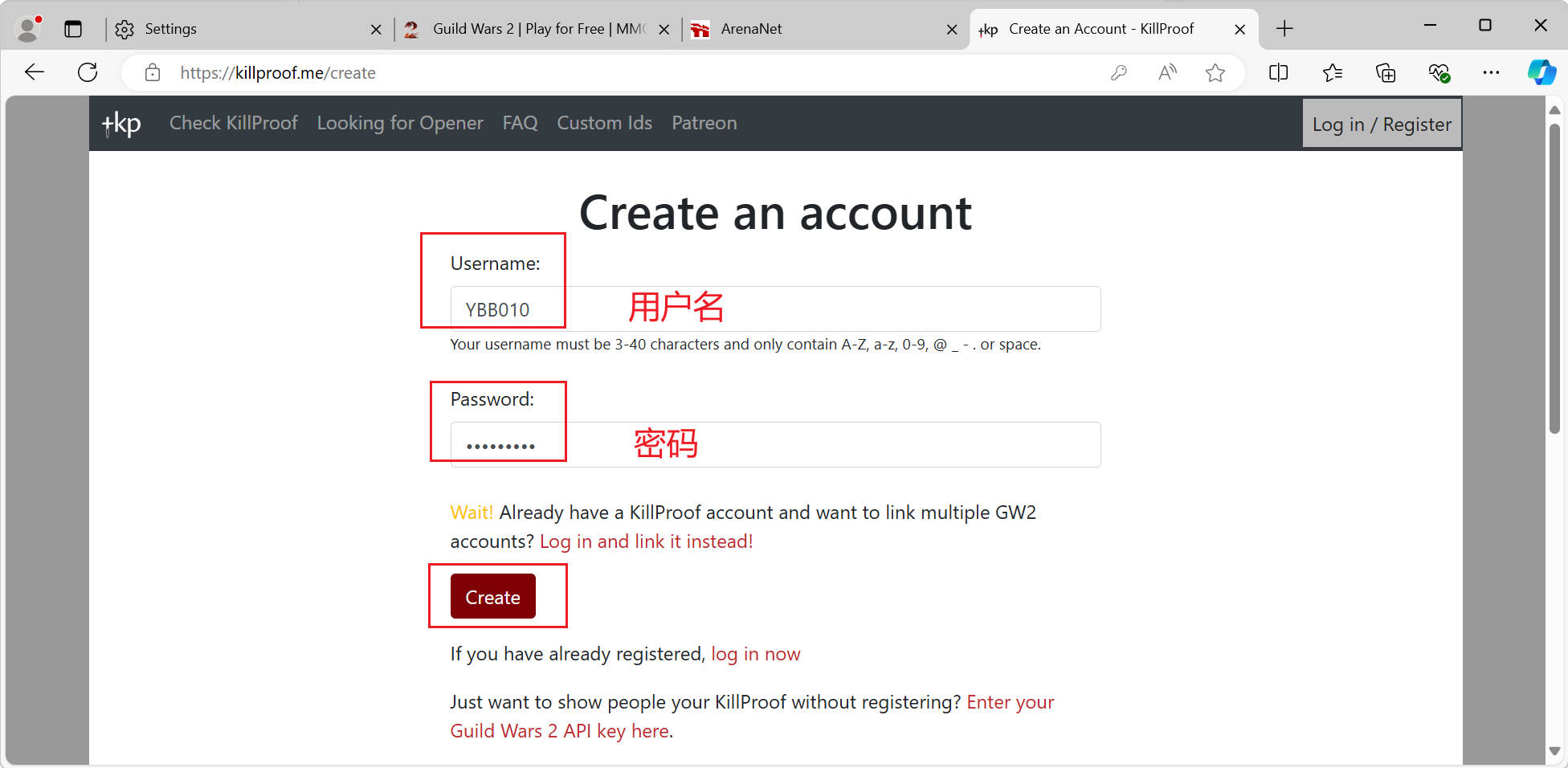Add page to favorites star icon
The width and height of the screenshot is (1568, 768).
(1215, 73)
